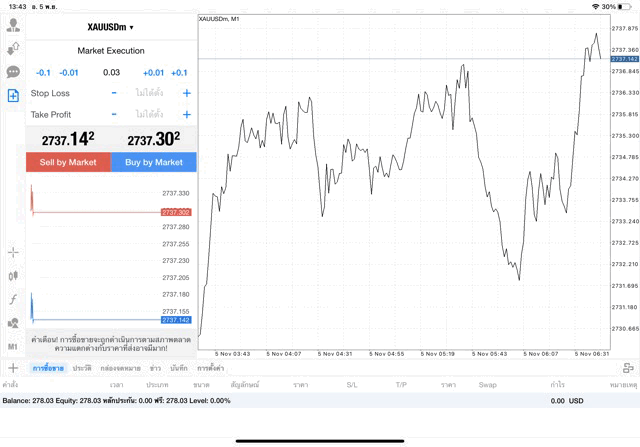Click the Take Profit value field
Screen dimensions: 640x447
click(x=150, y=114)
